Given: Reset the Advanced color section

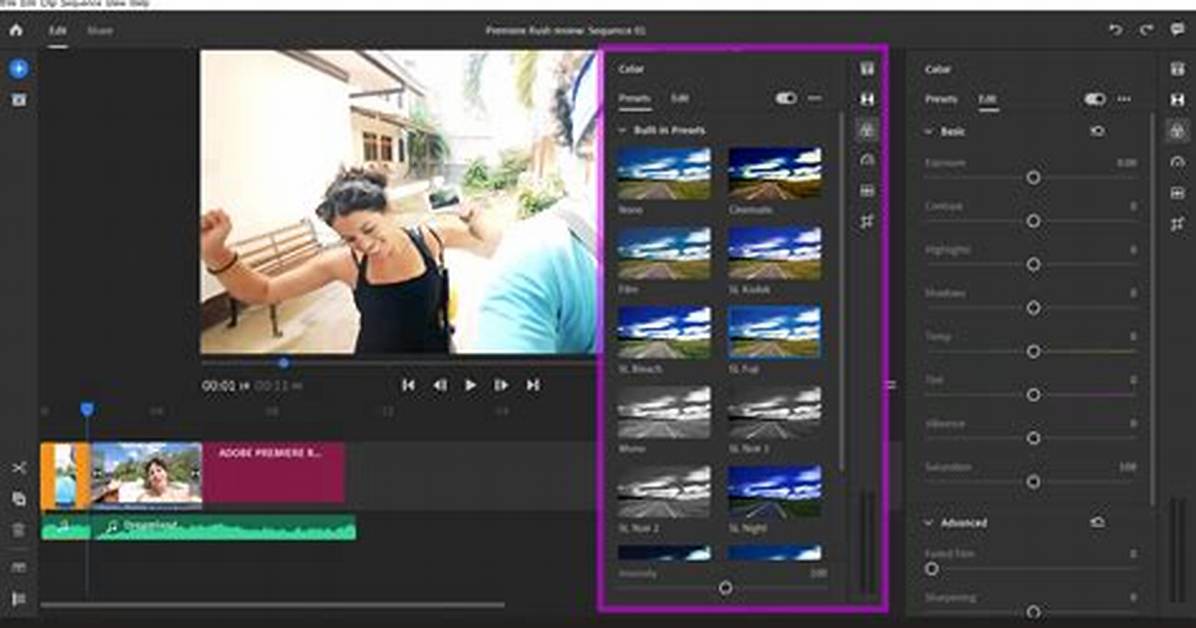Looking at the screenshot, I should (1098, 523).
